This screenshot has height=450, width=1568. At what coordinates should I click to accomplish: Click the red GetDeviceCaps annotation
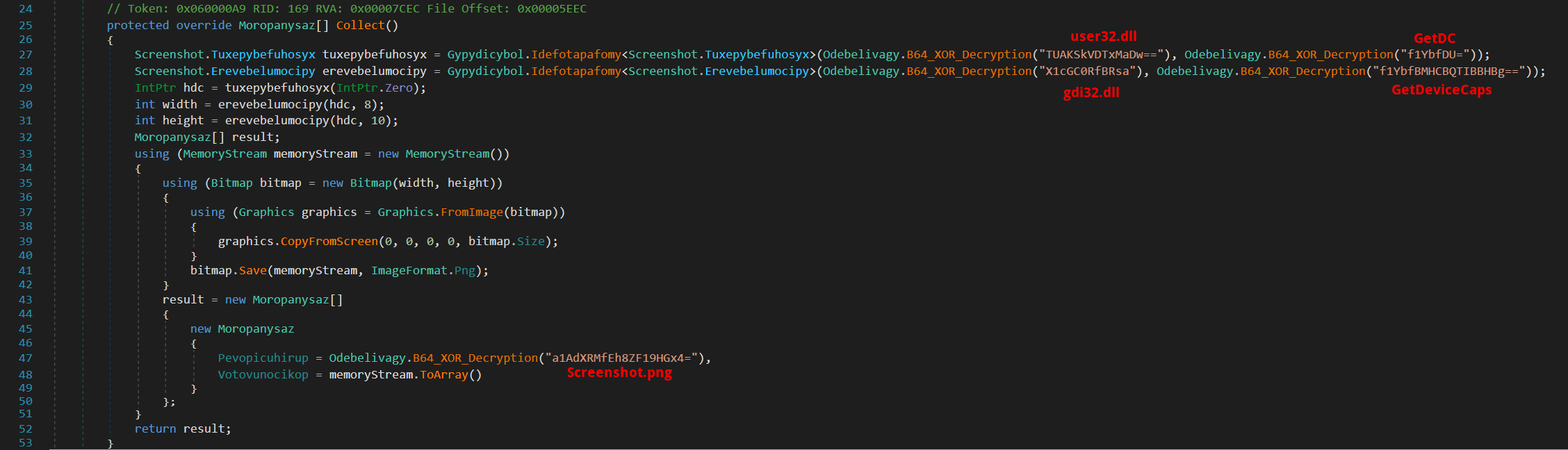click(x=1442, y=90)
